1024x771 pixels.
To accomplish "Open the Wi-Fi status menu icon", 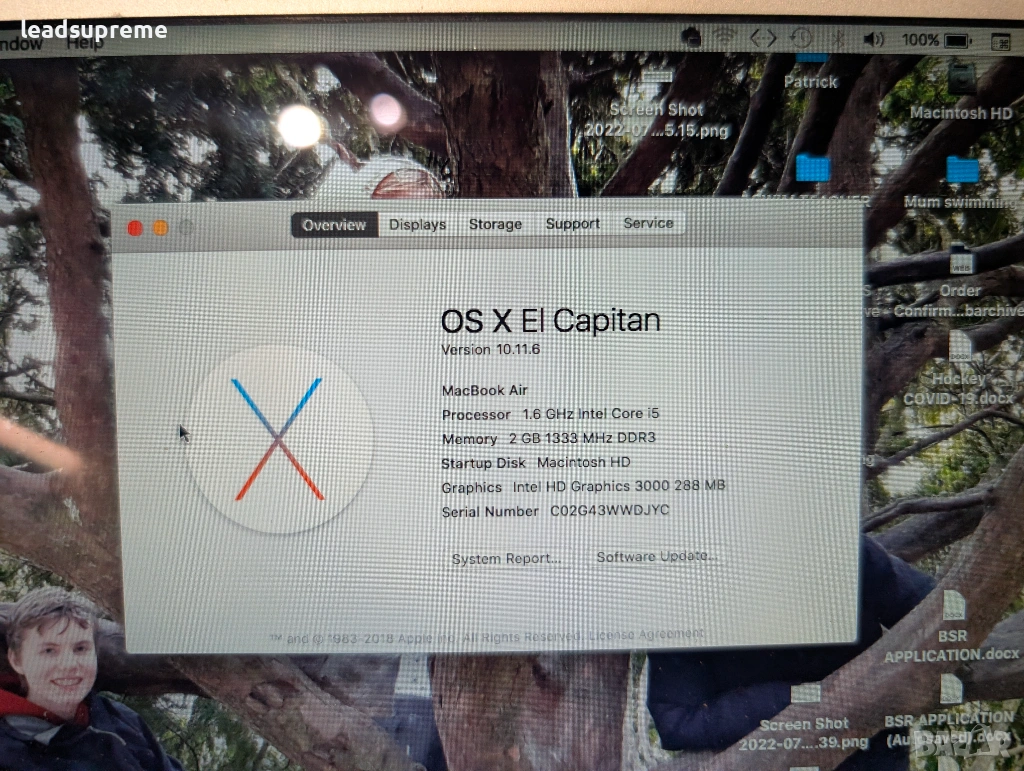I will (x=724, y=37).
